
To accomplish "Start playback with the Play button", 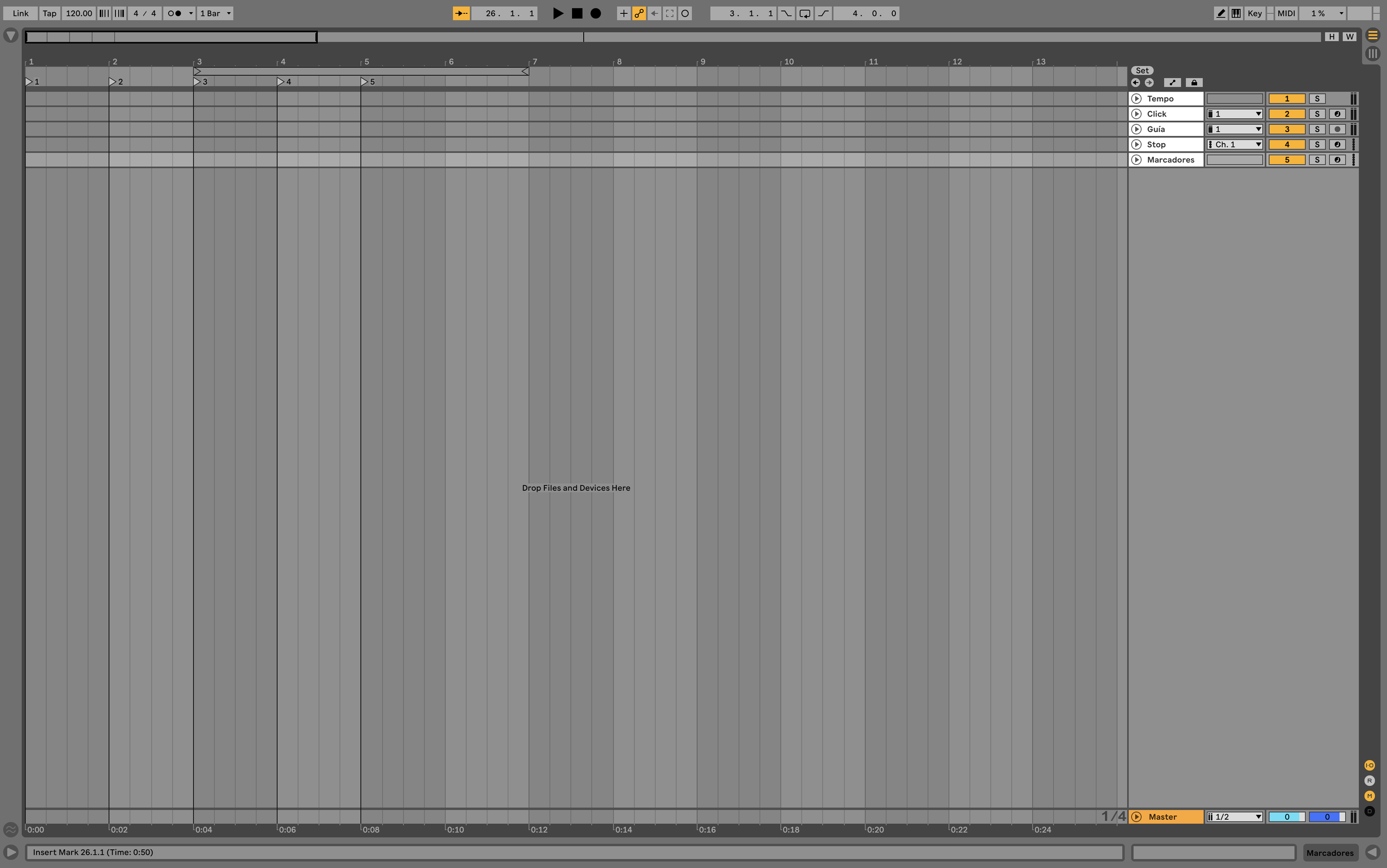I will click(558, 13).
